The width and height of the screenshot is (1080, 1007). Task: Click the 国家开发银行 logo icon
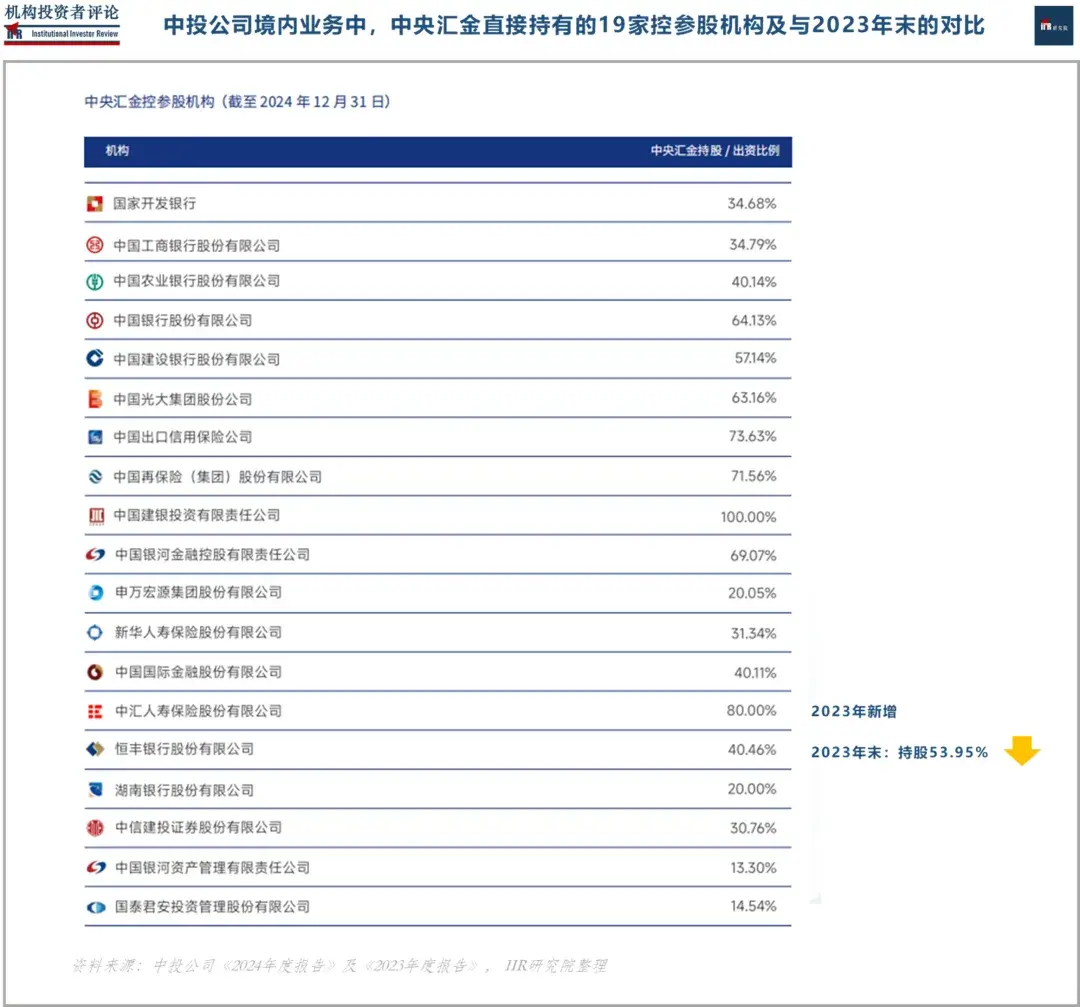point(94,204)
